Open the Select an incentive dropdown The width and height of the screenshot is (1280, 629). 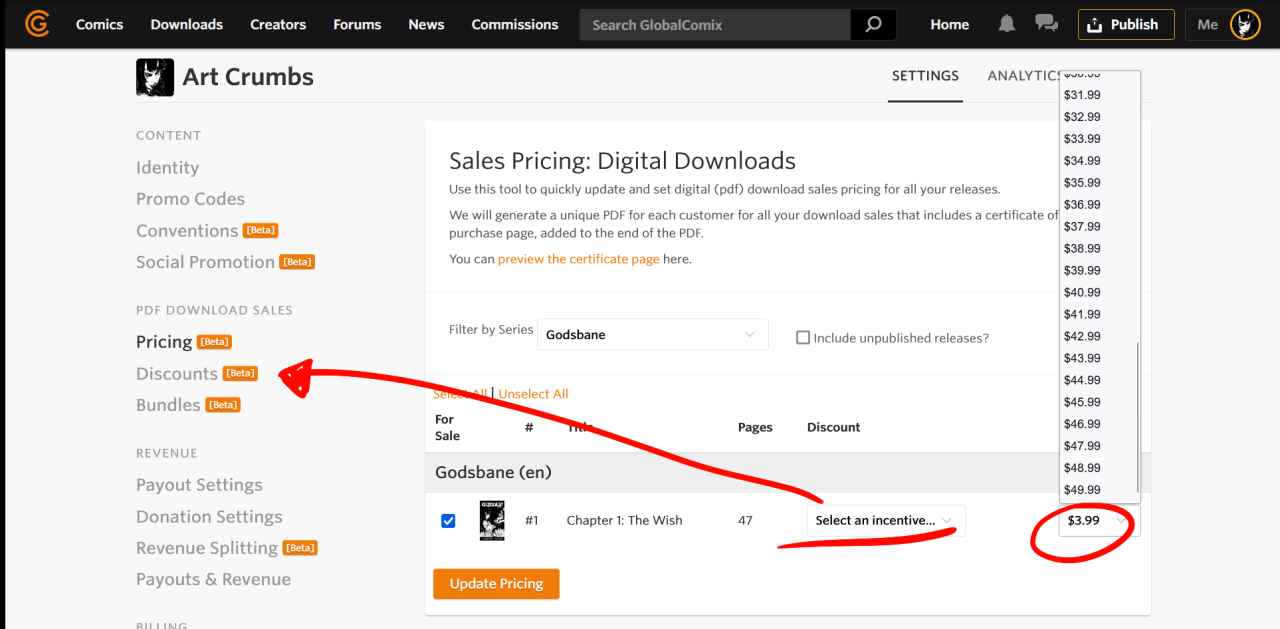pos(886,520)
